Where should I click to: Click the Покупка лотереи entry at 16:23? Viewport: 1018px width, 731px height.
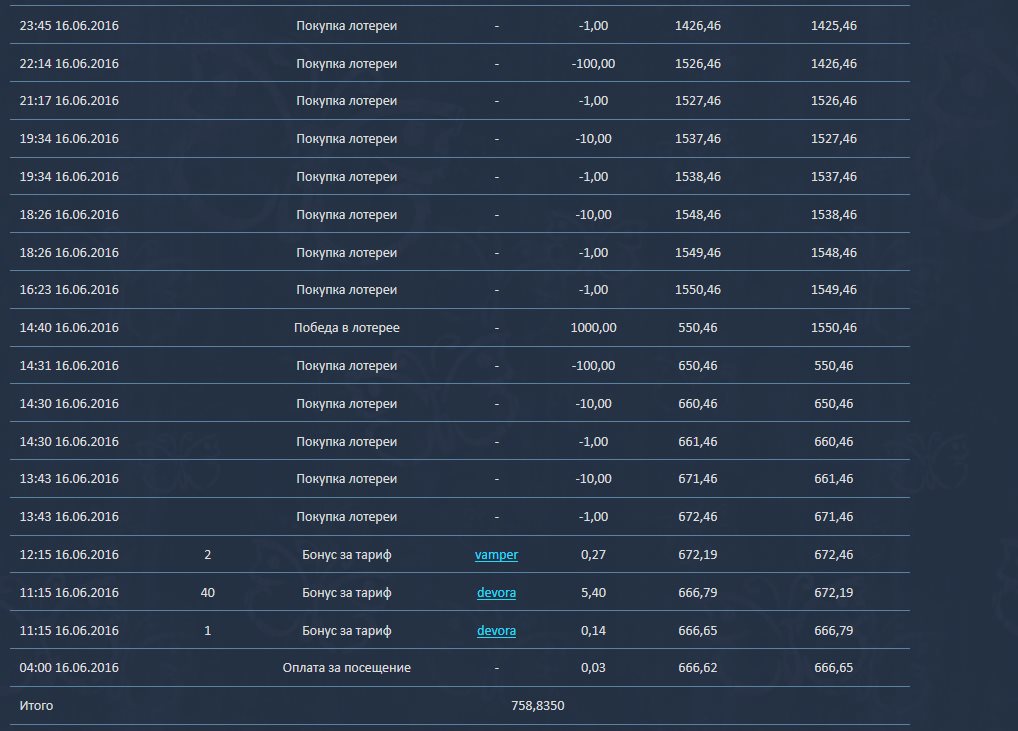346,290
